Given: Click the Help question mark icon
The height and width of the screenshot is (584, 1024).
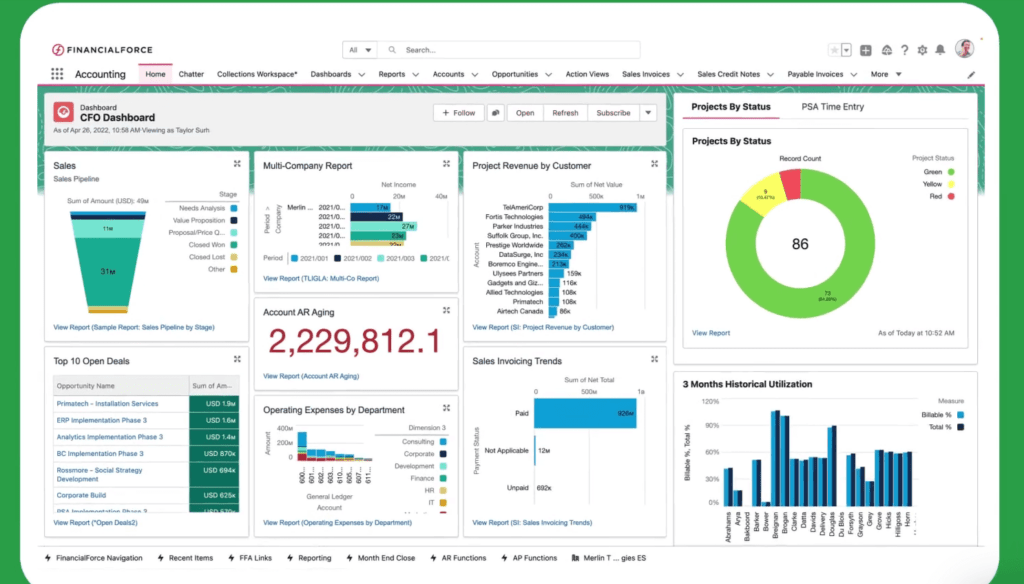Looking at the screenshot, I should pos(904,50).
